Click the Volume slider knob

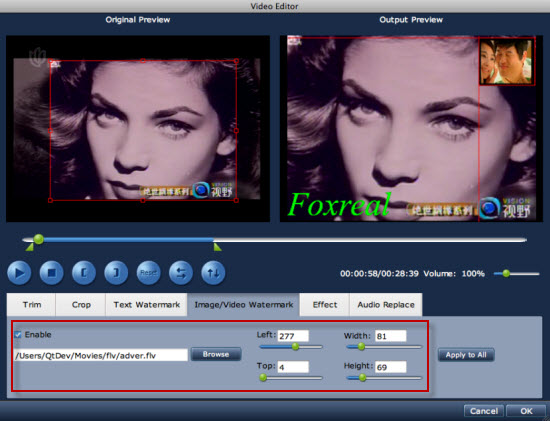click(506, 273)
